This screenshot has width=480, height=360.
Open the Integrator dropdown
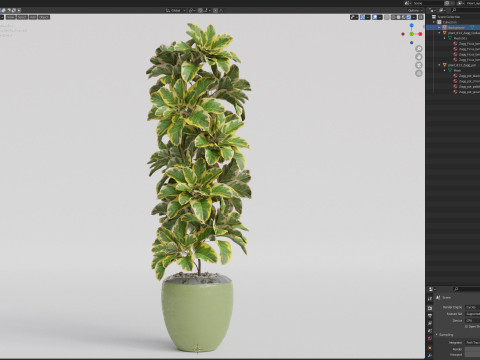tap(472, 342)
